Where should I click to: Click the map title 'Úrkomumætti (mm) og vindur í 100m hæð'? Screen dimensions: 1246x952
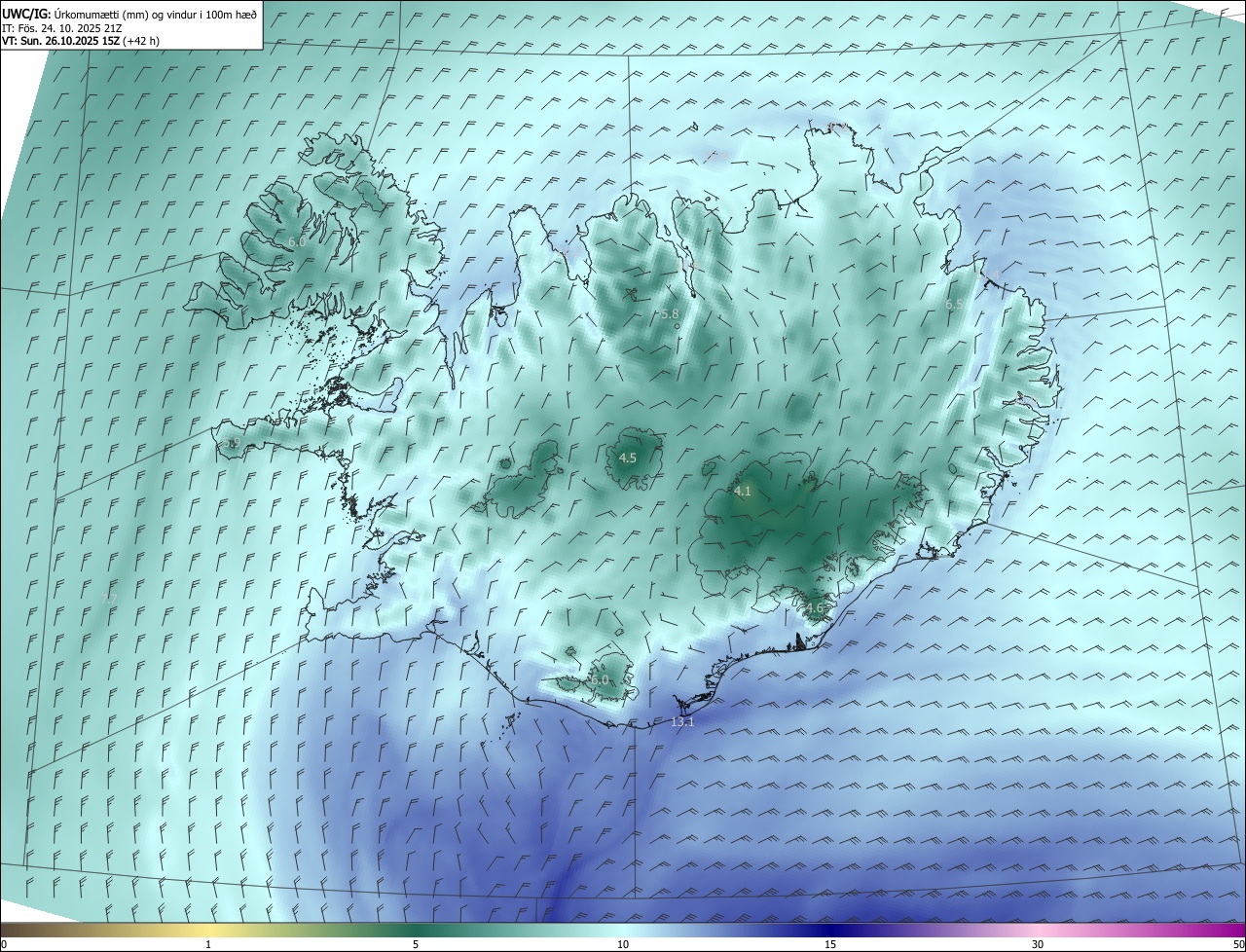coord(156,13)
